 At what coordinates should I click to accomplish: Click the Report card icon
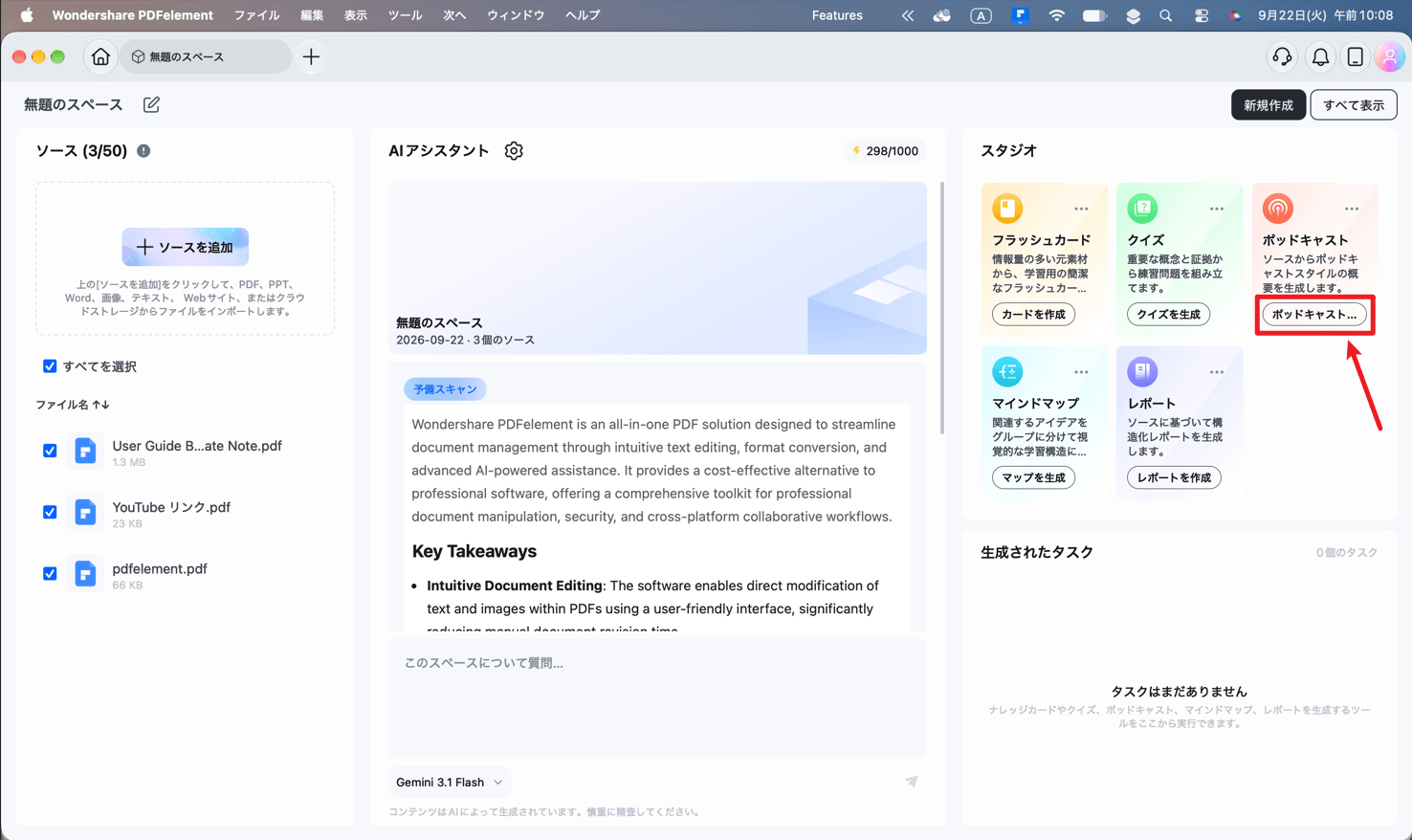point(1142,371)
